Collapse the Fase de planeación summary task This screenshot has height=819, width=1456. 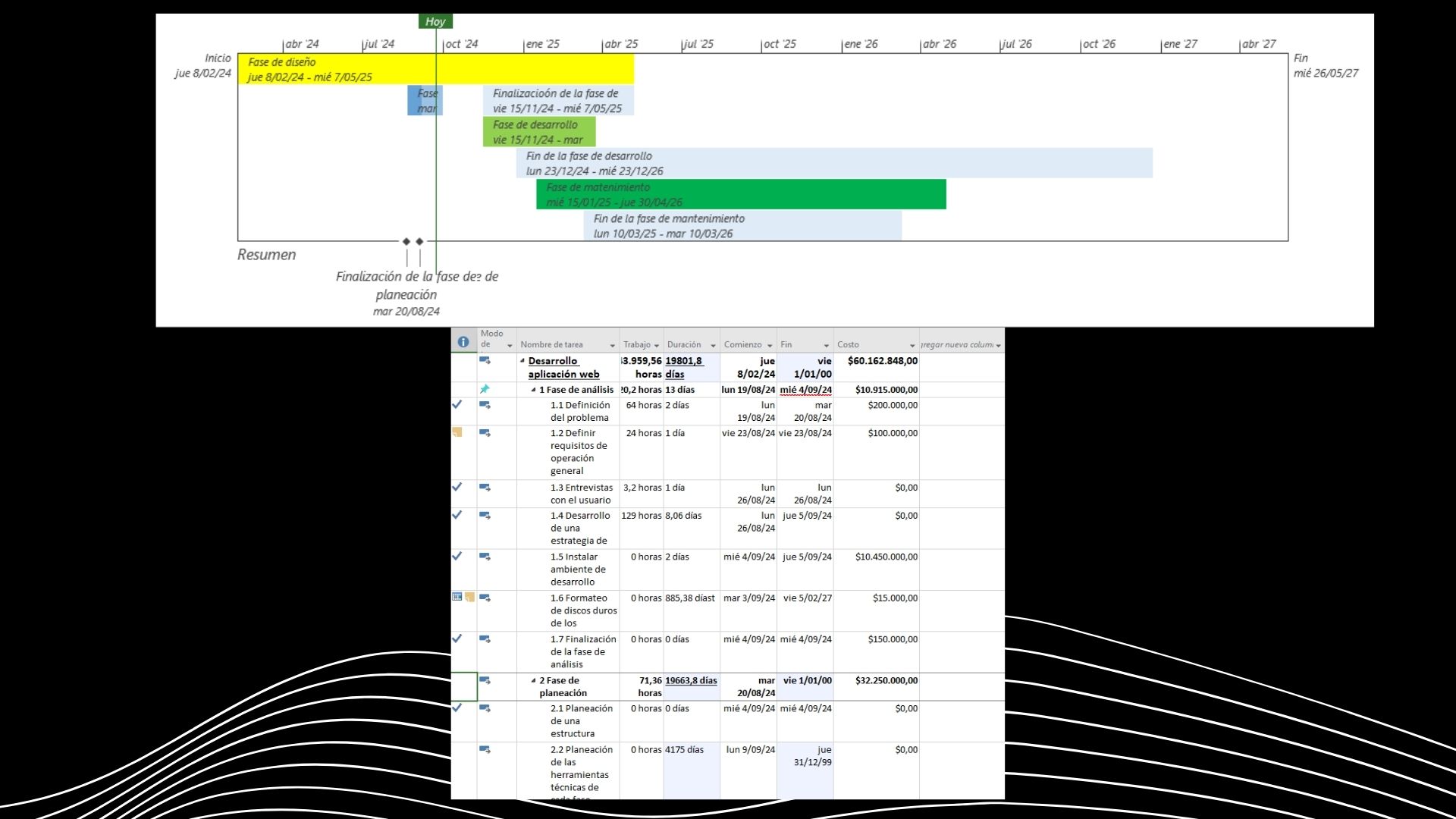[533, 680]
